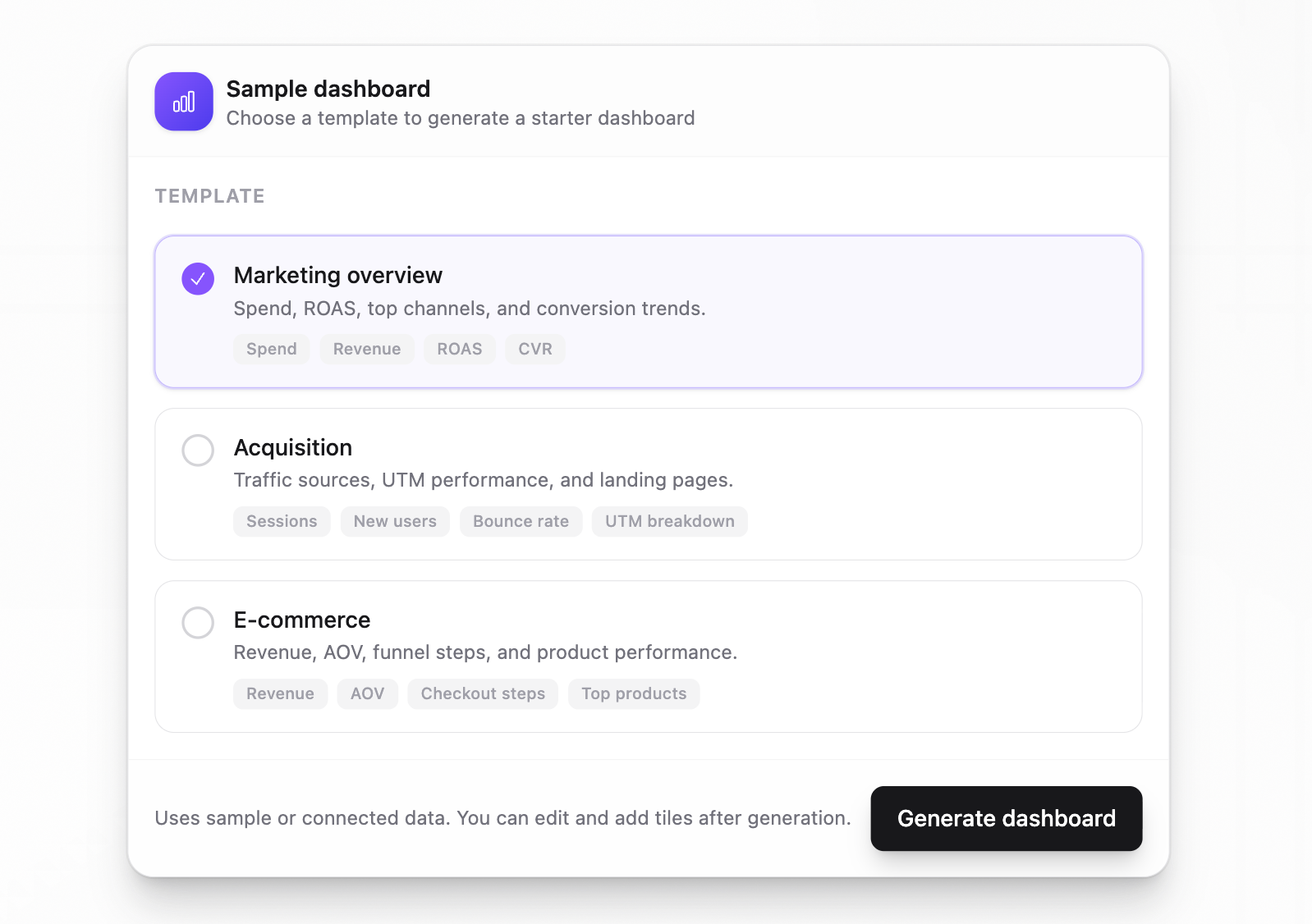Click the UTM breakdown tag
Viewport: 1312px width, 924px height.
pos(669,521)
